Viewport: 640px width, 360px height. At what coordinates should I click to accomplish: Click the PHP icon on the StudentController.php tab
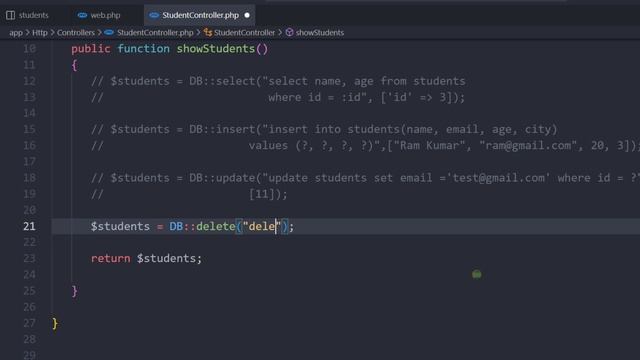coord(154,15)
